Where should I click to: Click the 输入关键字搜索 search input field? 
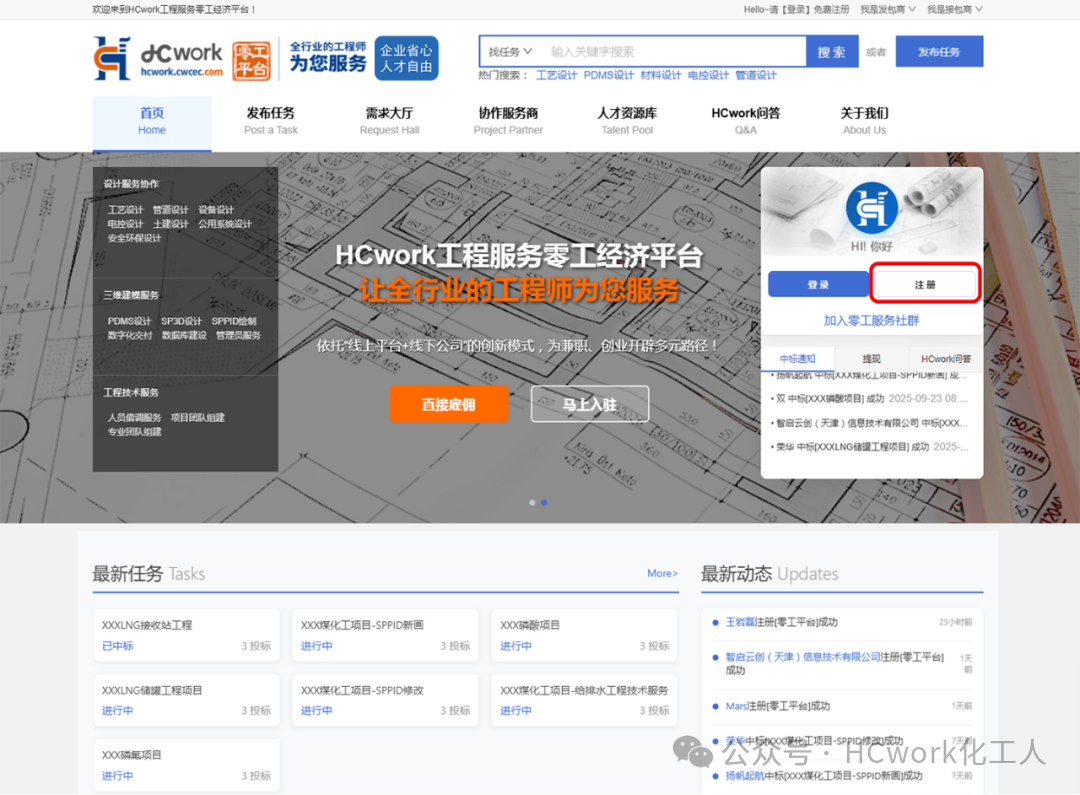pyautogui.click(x=675, y=51)
